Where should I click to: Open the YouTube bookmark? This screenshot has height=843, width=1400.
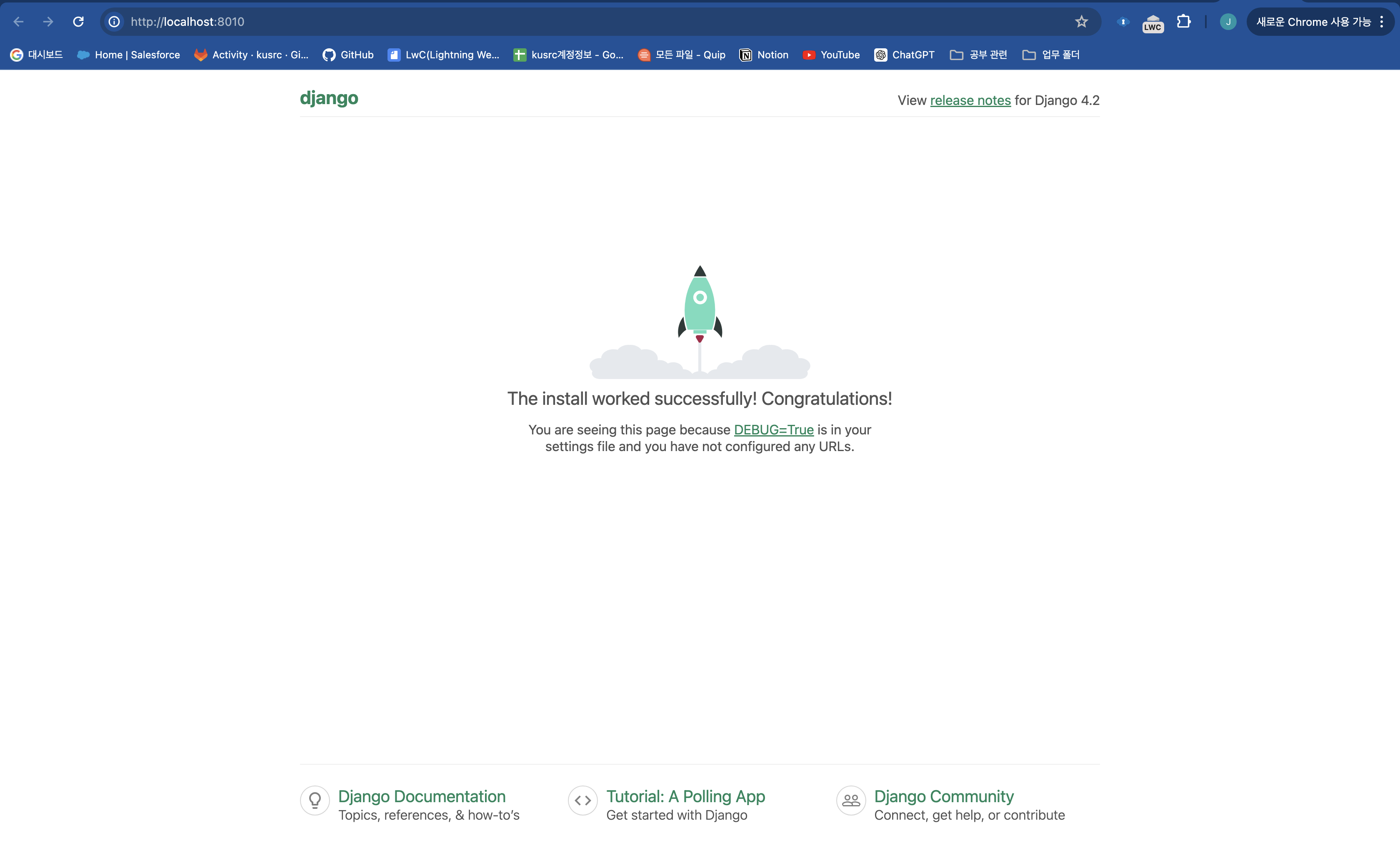pyautogui.click(x=831, y=55)
